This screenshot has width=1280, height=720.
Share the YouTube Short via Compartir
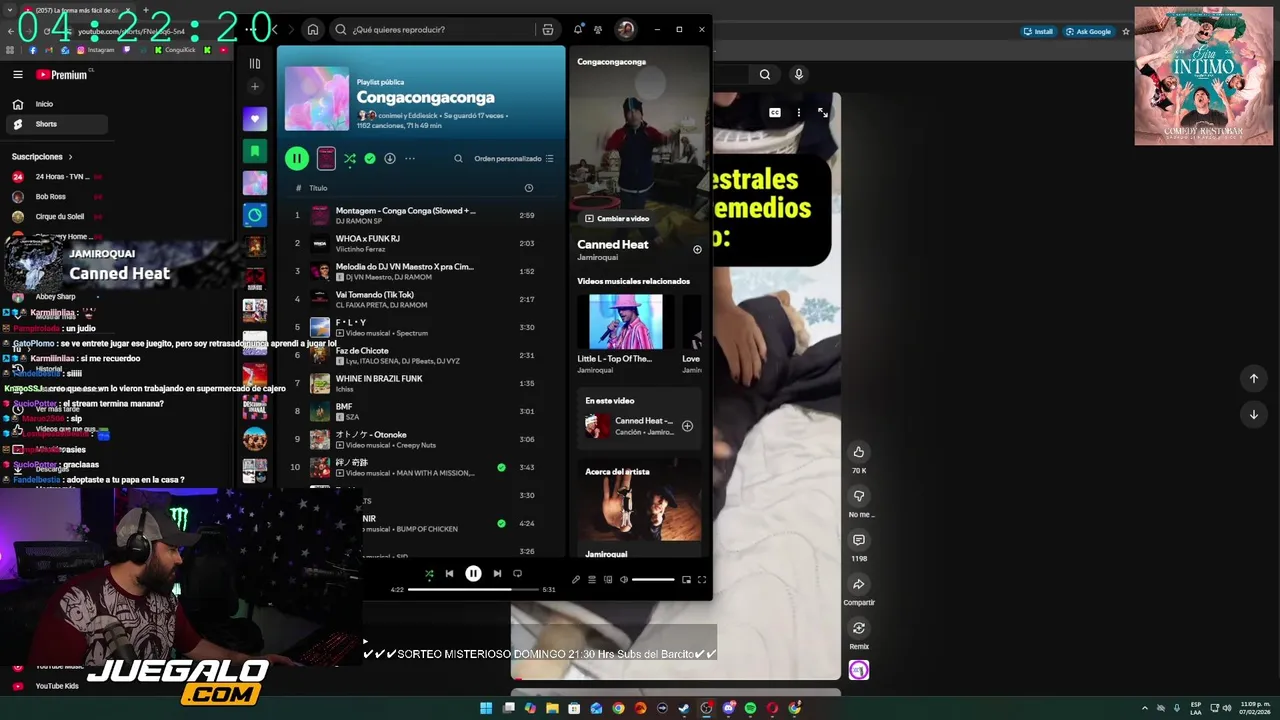pyautogui.click(x=858, y=584)
